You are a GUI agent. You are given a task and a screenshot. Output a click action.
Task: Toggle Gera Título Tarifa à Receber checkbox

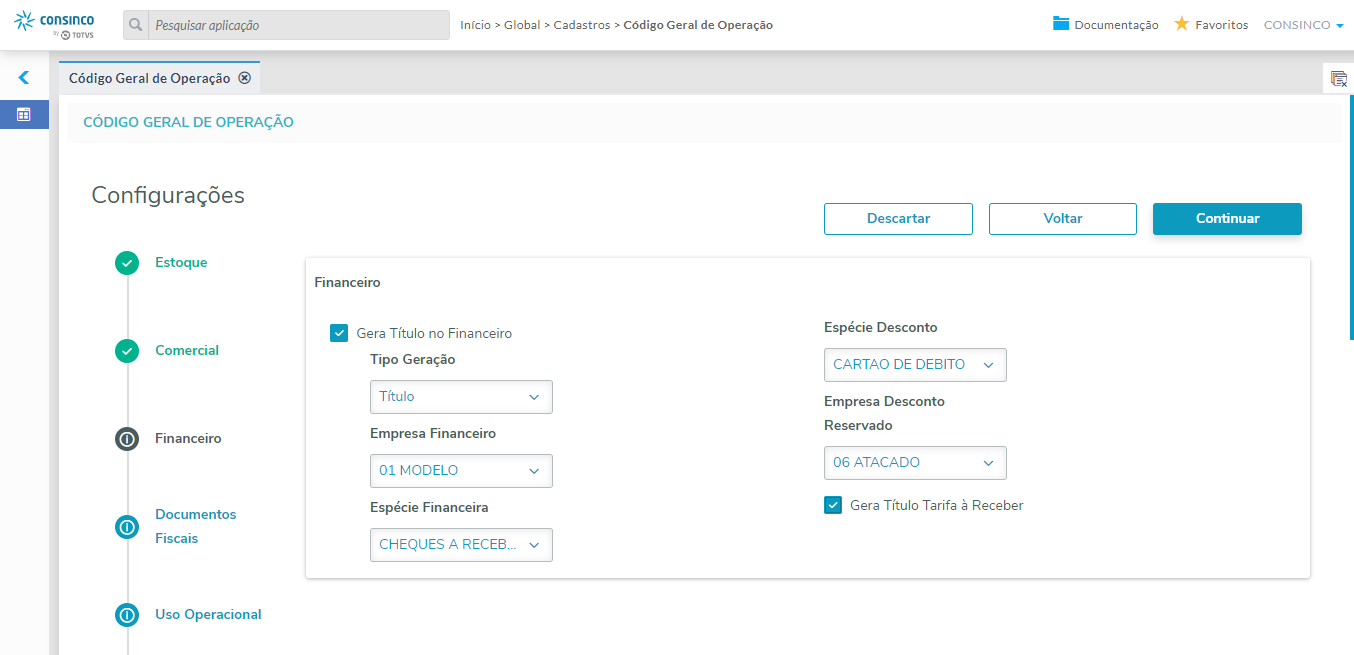coord(833,505)
